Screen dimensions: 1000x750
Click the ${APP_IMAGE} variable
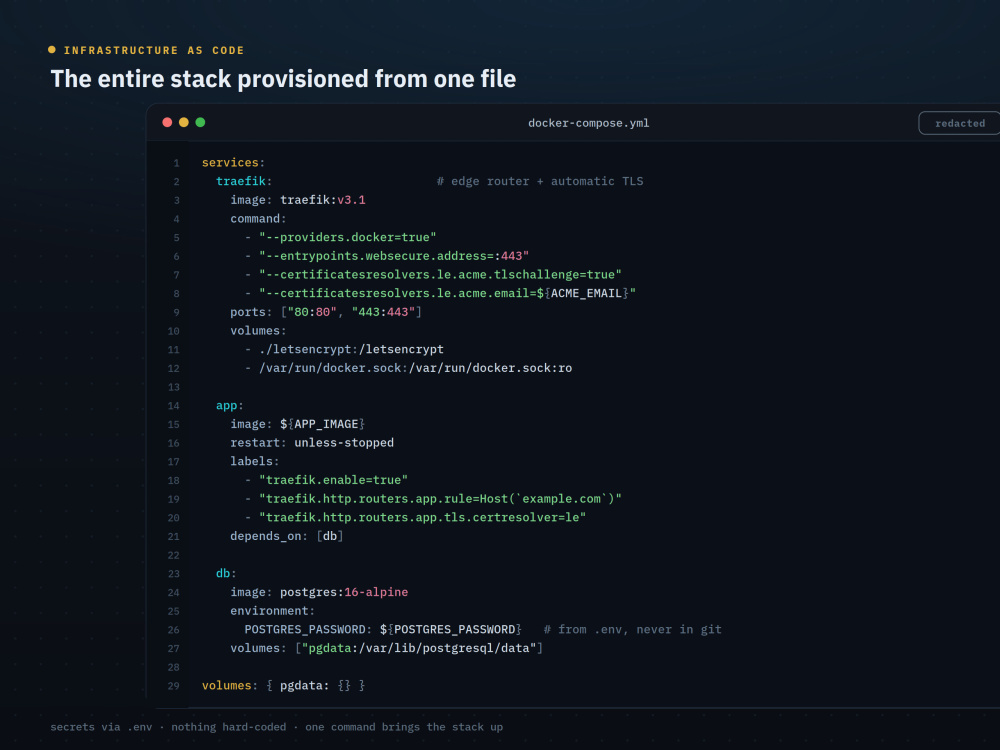[323, 424]
